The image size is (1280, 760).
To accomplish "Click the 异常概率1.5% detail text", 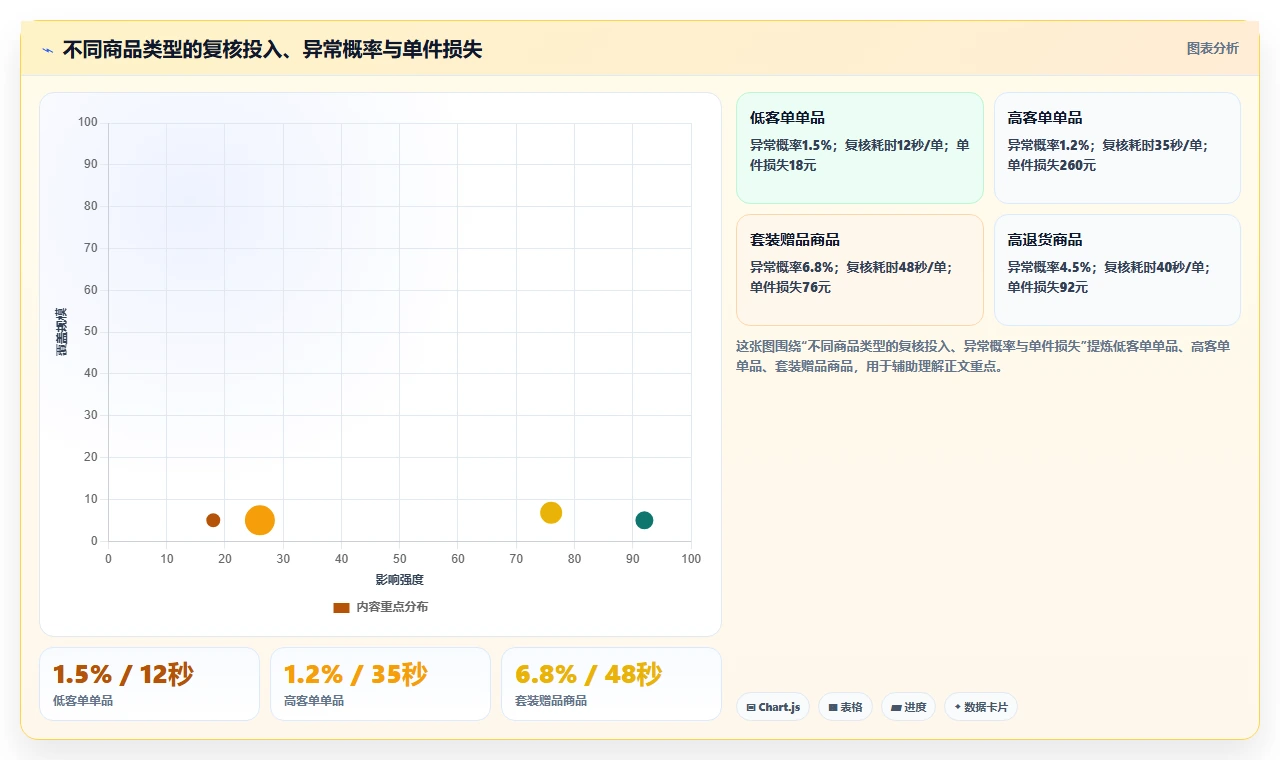I will 793,145.
